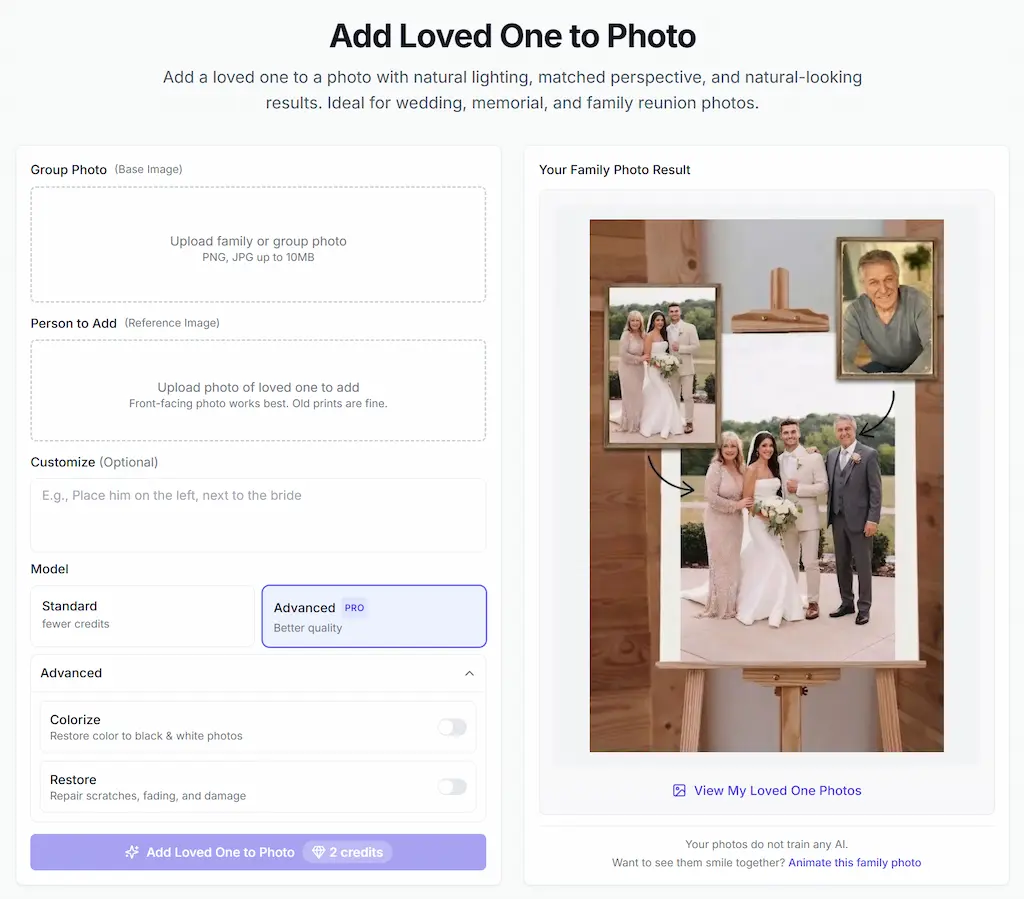The height and width of the screenshot is (899, 1024).
Task: Choose the Advanced Better quality model
Action: click(x=374, y=616)
